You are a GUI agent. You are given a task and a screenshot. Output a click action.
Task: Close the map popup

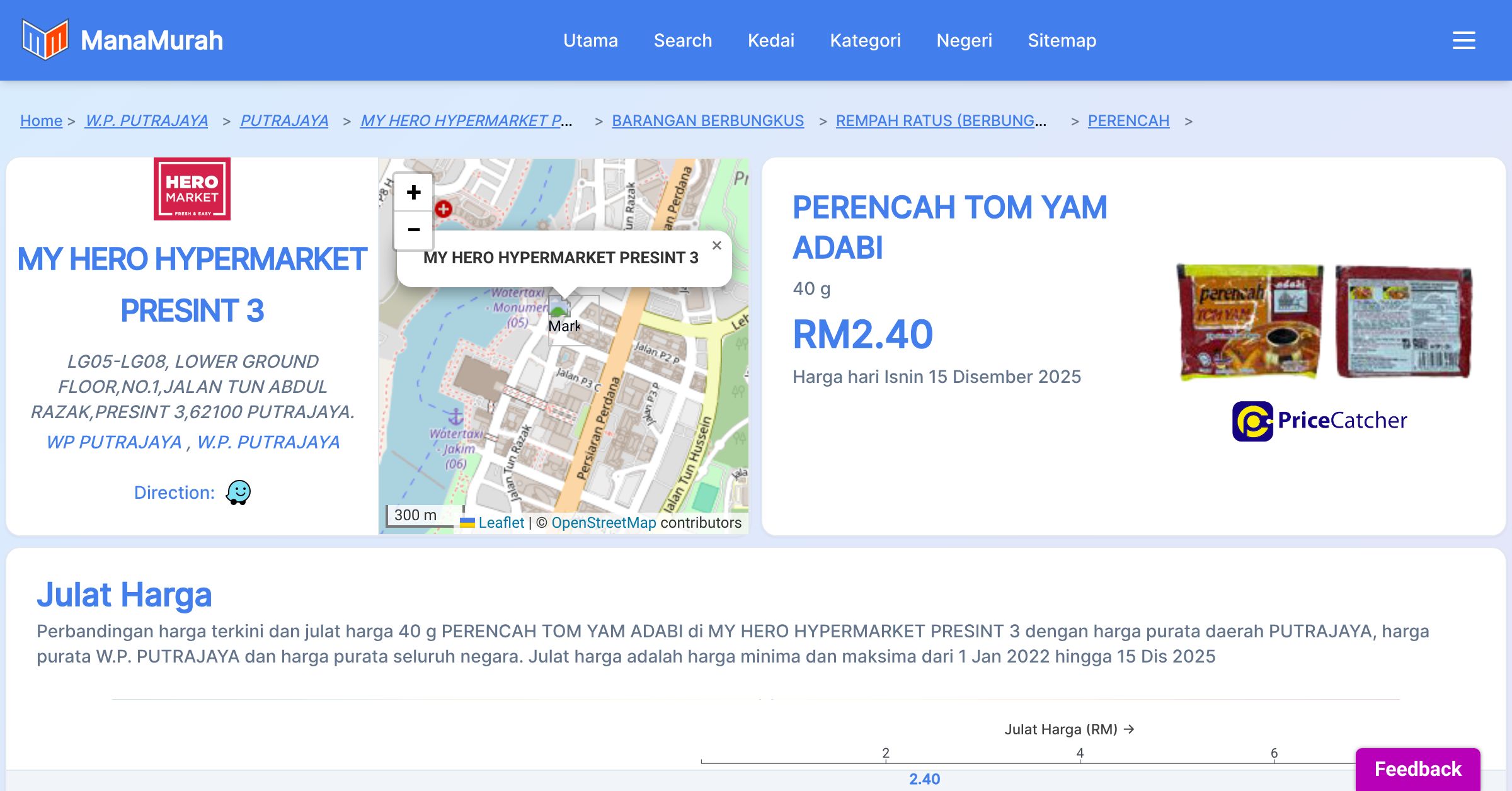pyautogui.click(x=716, y=246)
